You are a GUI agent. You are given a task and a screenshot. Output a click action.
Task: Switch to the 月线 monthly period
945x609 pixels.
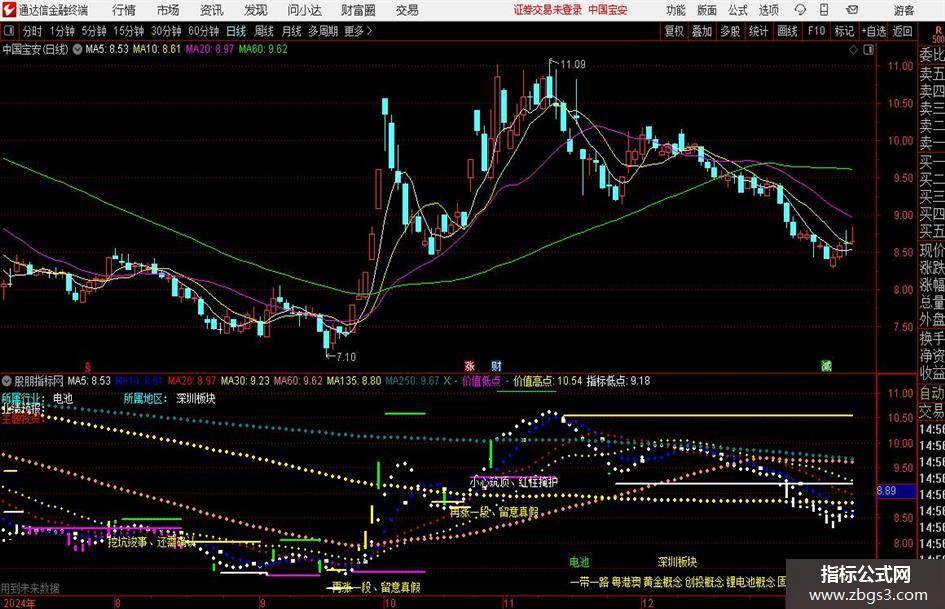click(x=291, y=31)
